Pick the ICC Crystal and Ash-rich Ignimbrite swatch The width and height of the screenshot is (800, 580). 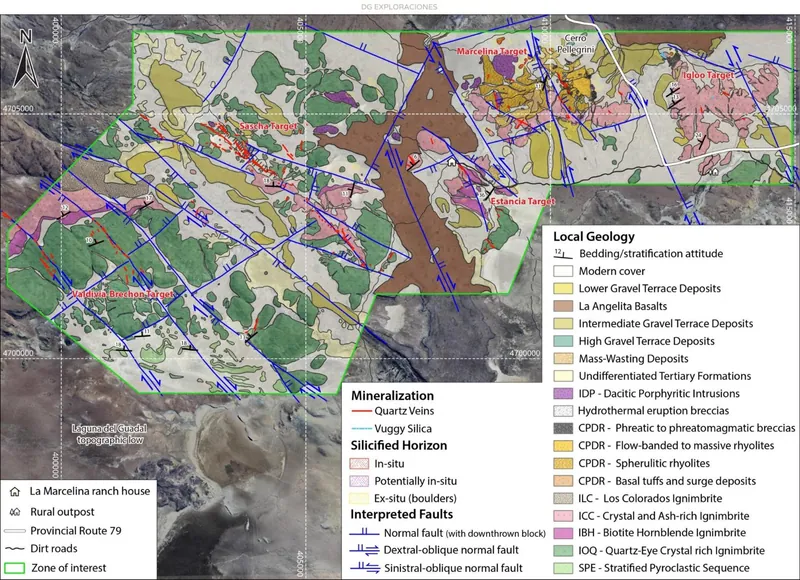(563, 516)
